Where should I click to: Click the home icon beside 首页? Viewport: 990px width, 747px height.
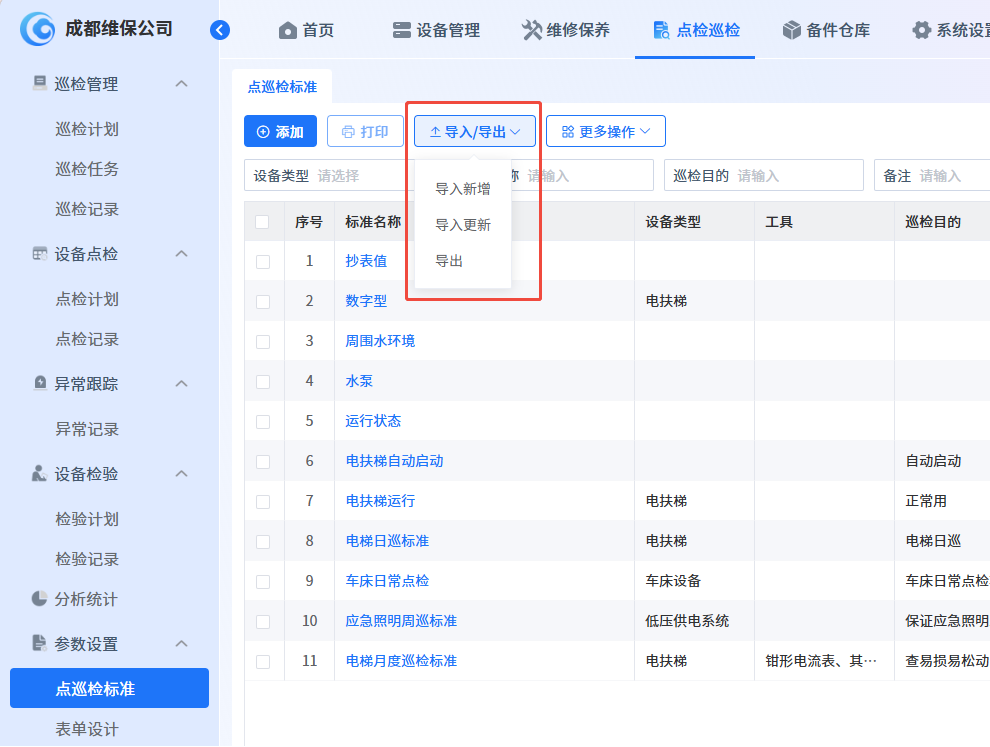tap(287, 30)
